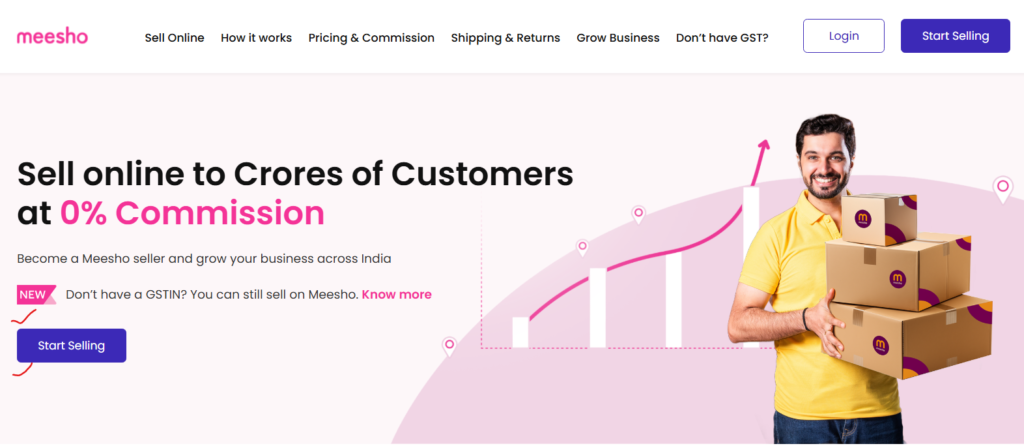Click Start Selling in the top header
This screenshot has width=1024, height=446.
click(955, 36)
